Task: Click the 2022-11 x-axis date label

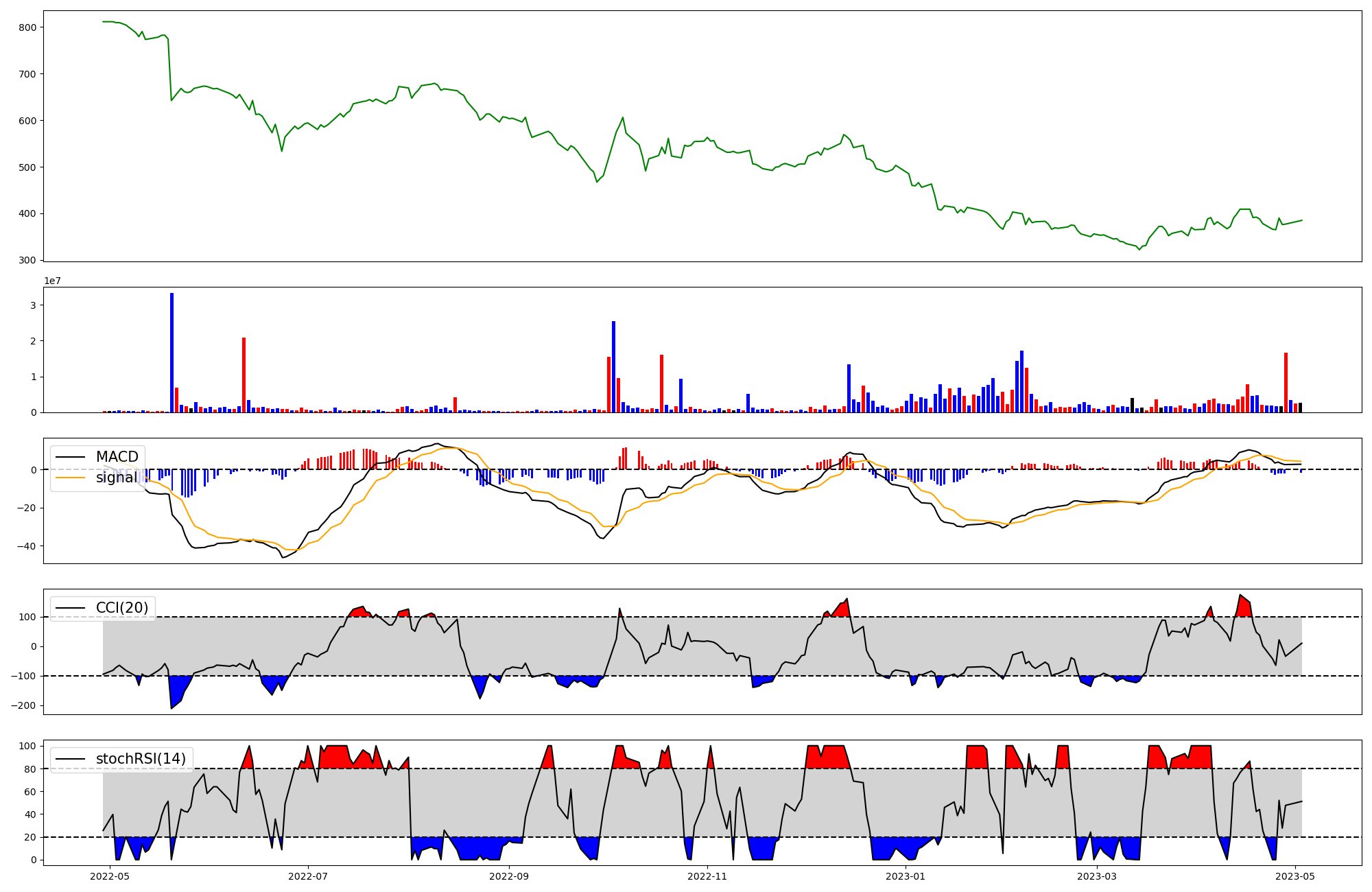Action: (x=707, y=876)
